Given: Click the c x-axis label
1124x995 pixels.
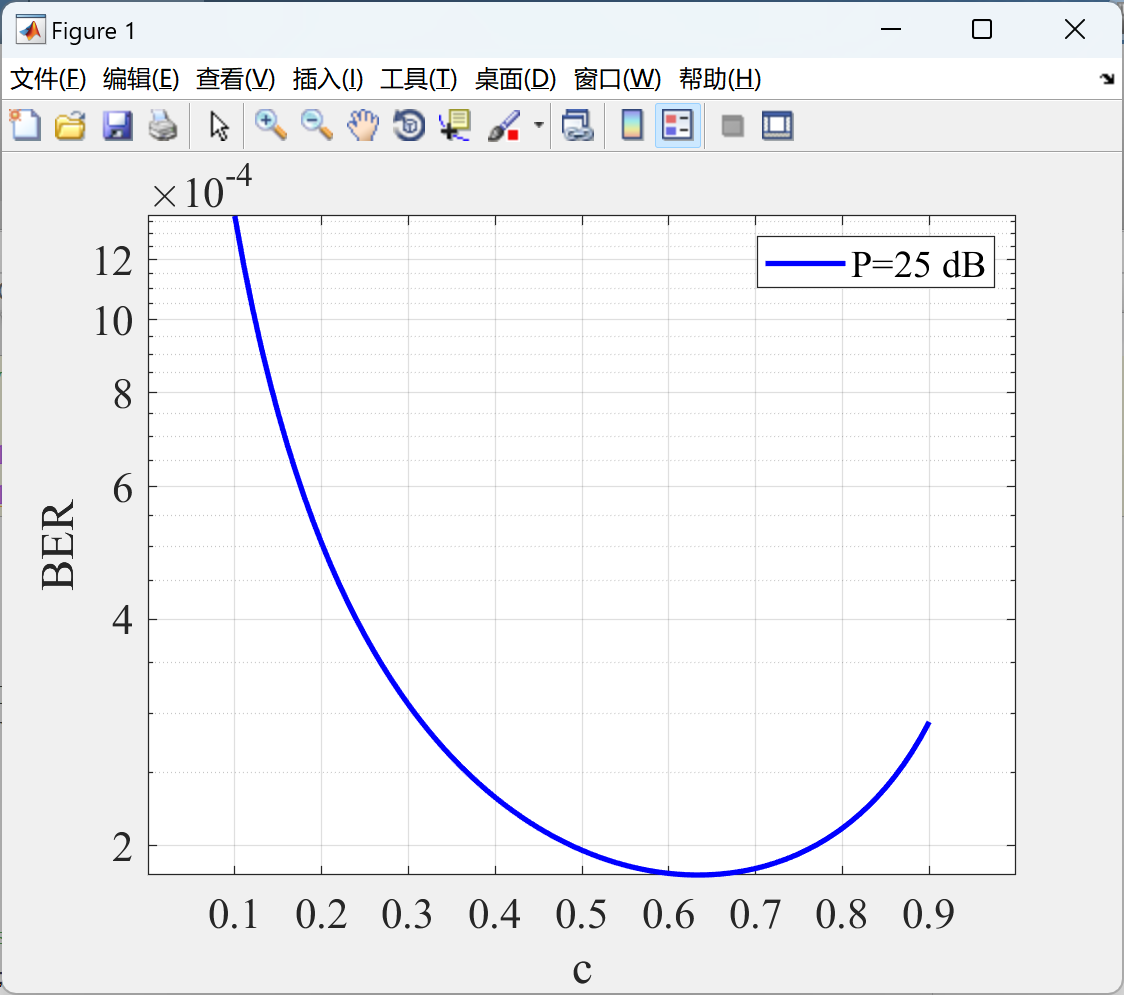Looking at the screenshot, I should (582, 971).
